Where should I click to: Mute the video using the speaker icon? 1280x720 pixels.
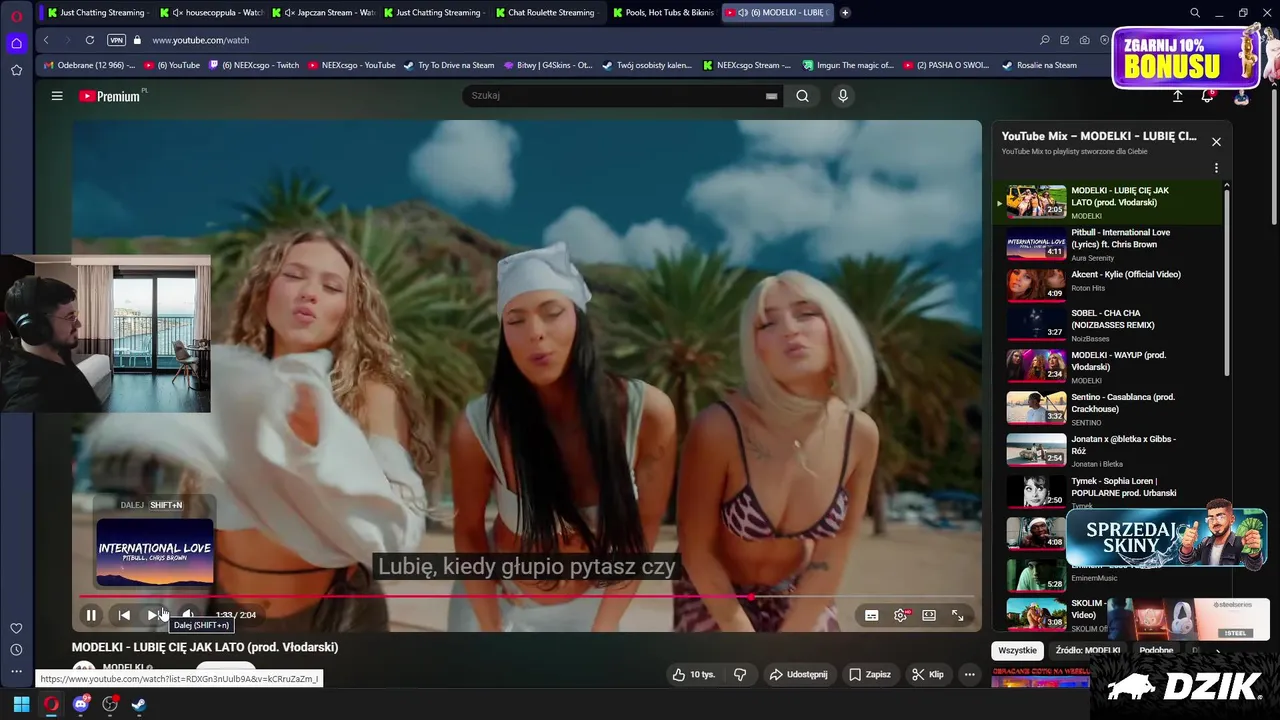(x=187, y=615)
